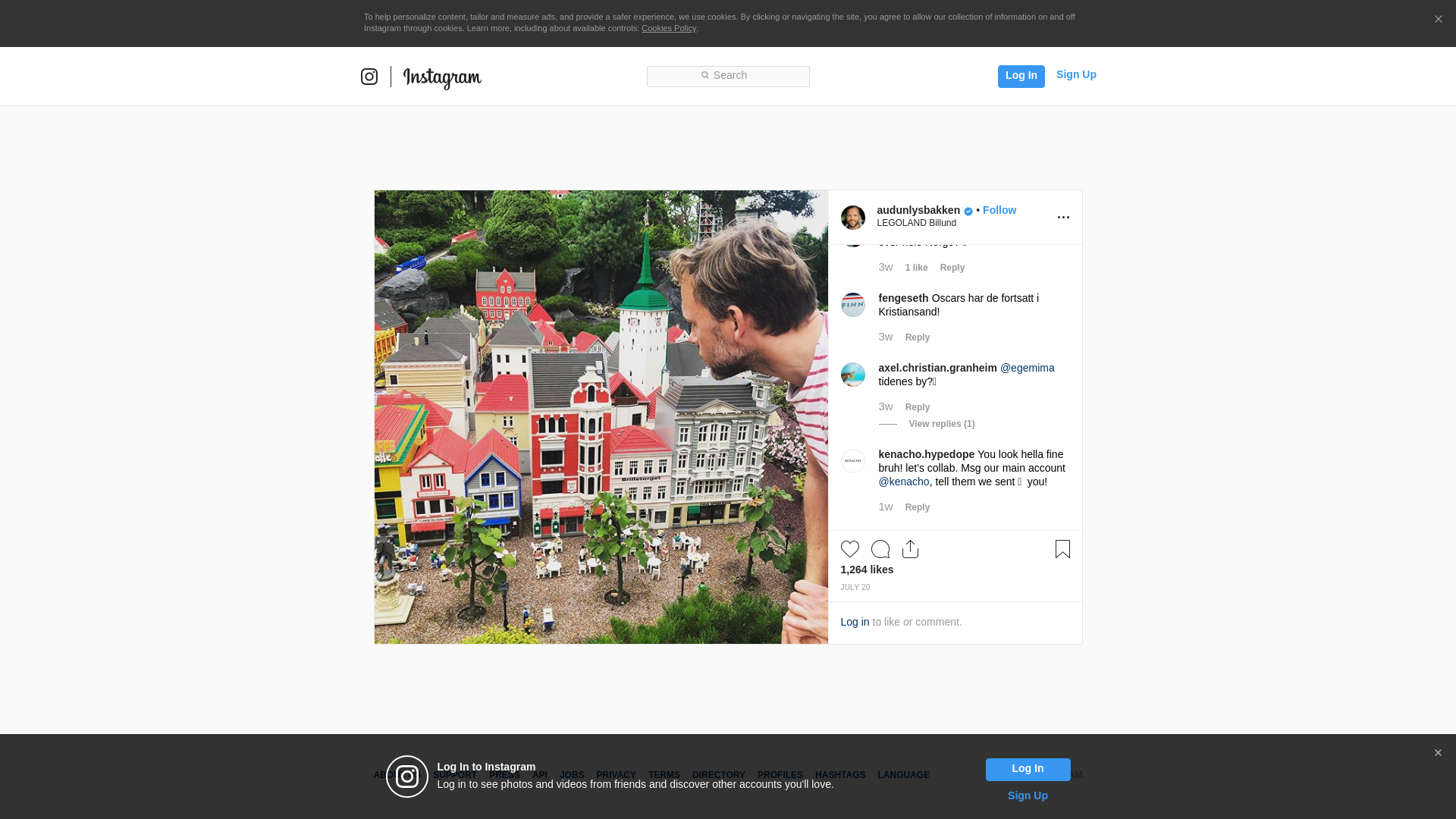Open the JOBS footer link

point(572,775)
